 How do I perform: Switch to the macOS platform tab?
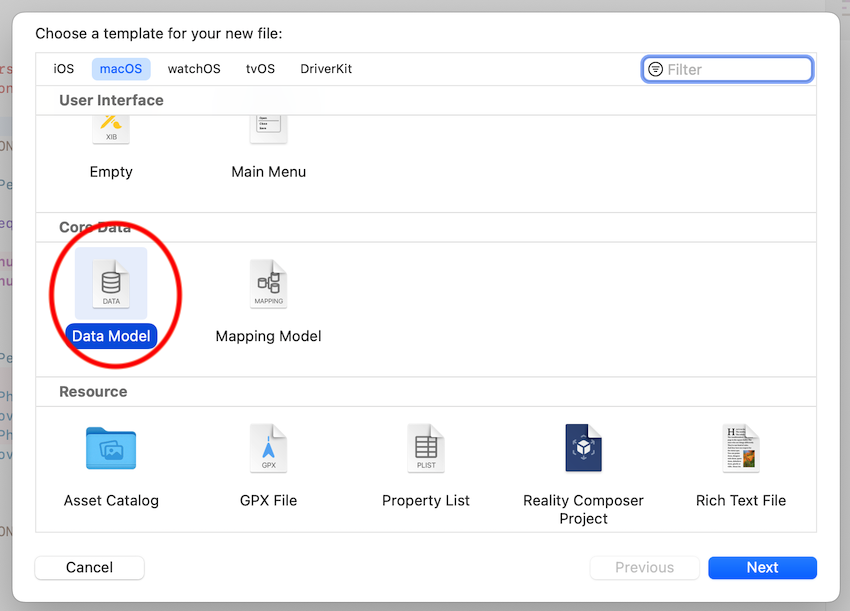pyautogui.click(x=121, y=69)
